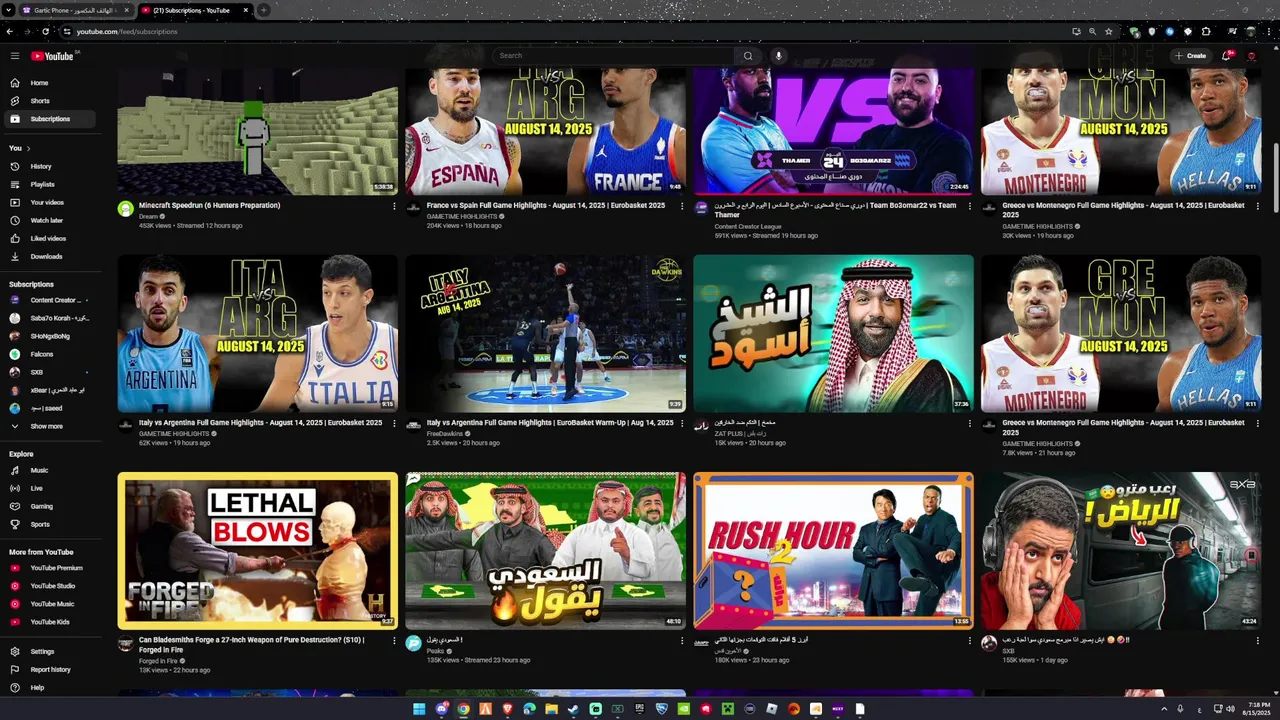Screen dimensions: 1280x720
Task: Click the YouTube search field
Action: tap(615, 56)
